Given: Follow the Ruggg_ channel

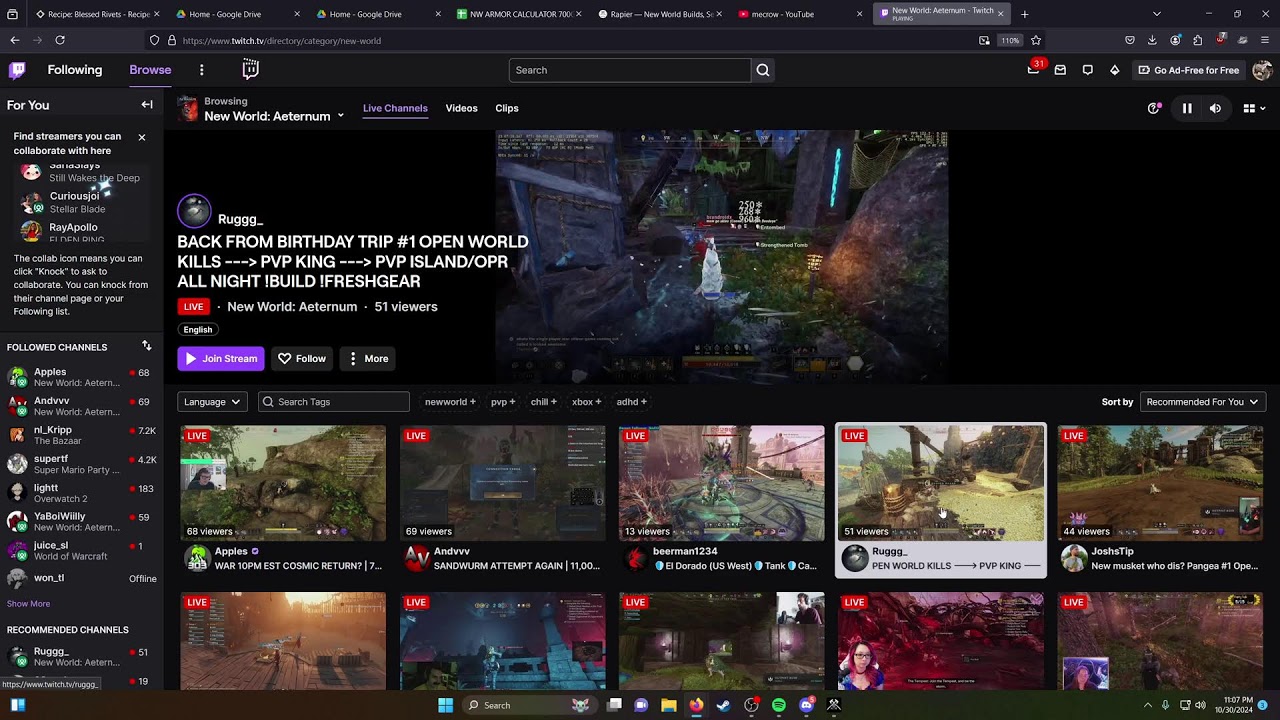Looking at the screenshot, I should 302,359.
